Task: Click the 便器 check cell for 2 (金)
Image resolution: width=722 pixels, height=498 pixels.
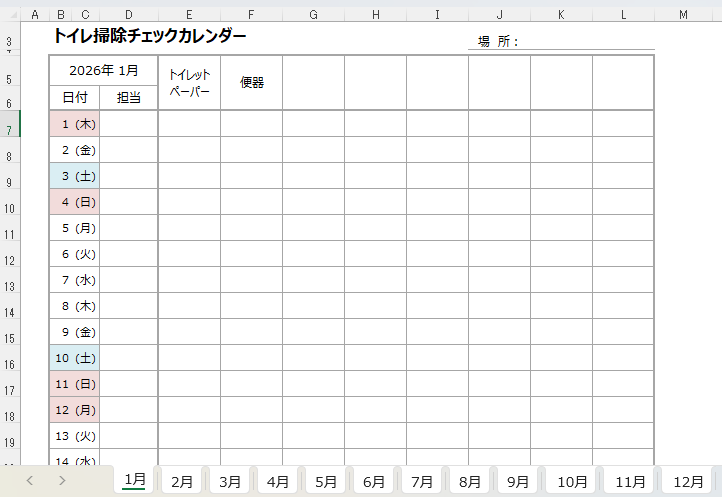Action: pyautogui.click(x=252, y=150)
